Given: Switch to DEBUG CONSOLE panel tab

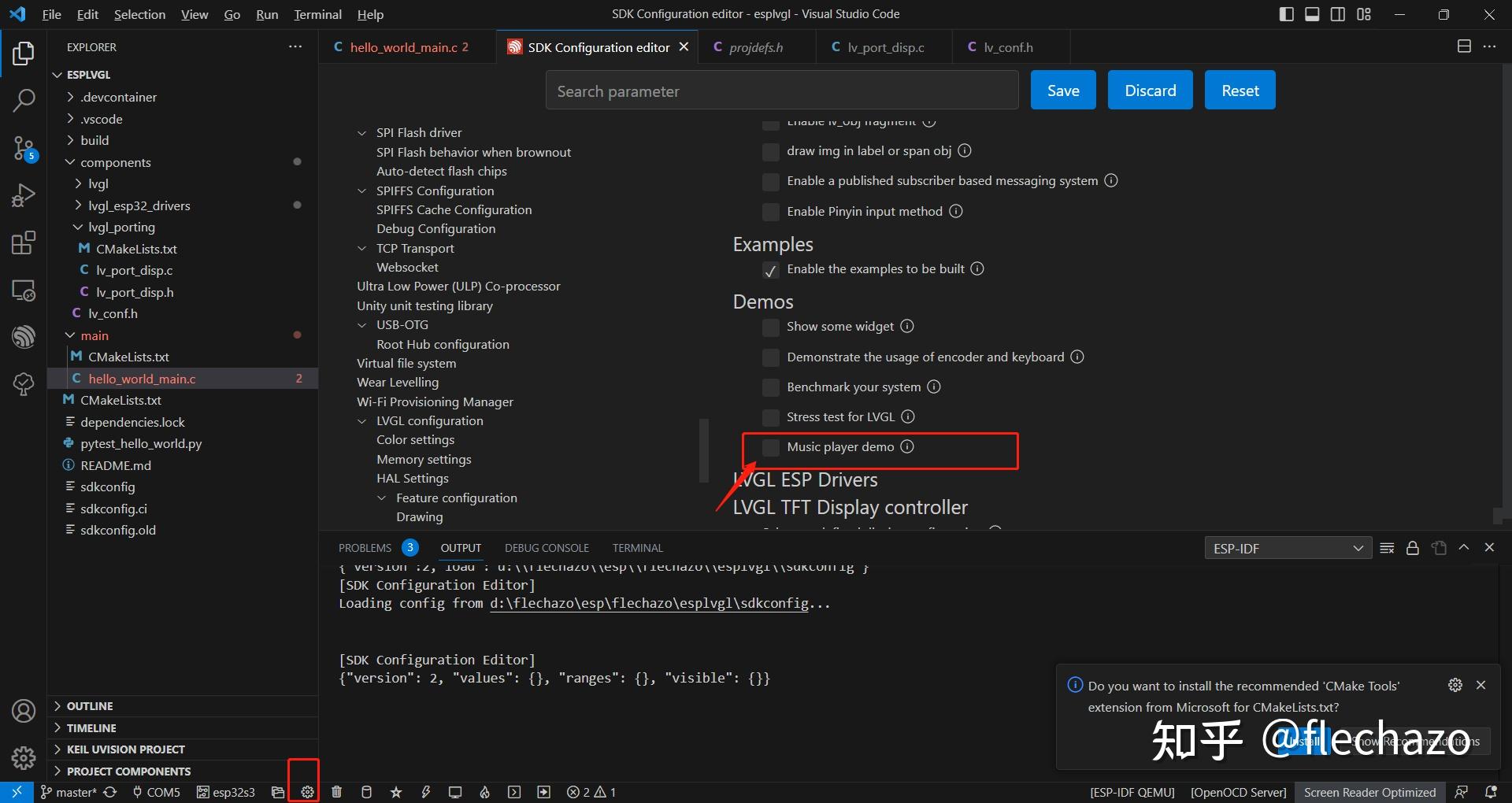Looking at the screenshot, I should pyautogui.click(x=547, y=548).
